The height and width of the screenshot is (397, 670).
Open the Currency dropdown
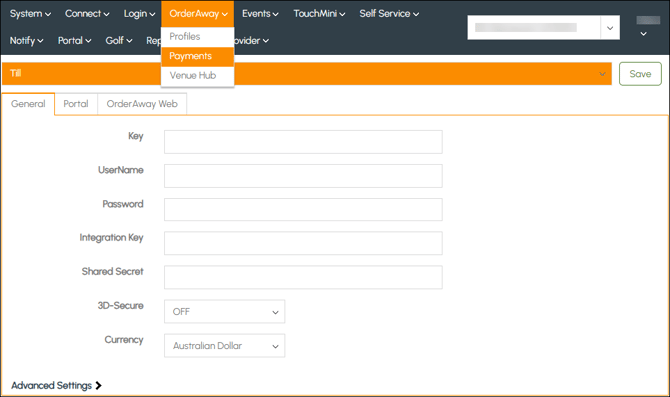(x=224, y=346)
